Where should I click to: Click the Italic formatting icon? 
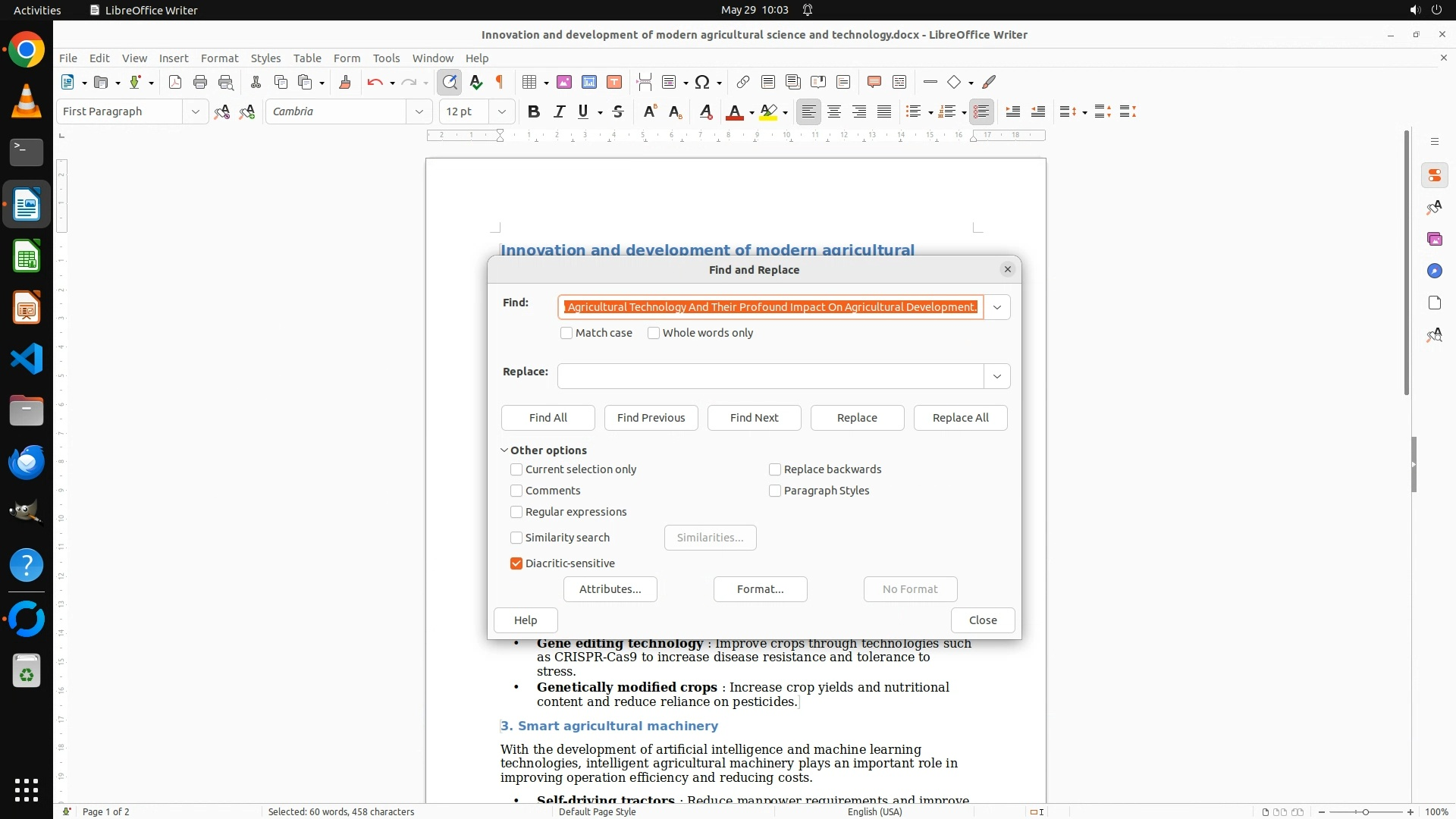(x=559, y=111)
